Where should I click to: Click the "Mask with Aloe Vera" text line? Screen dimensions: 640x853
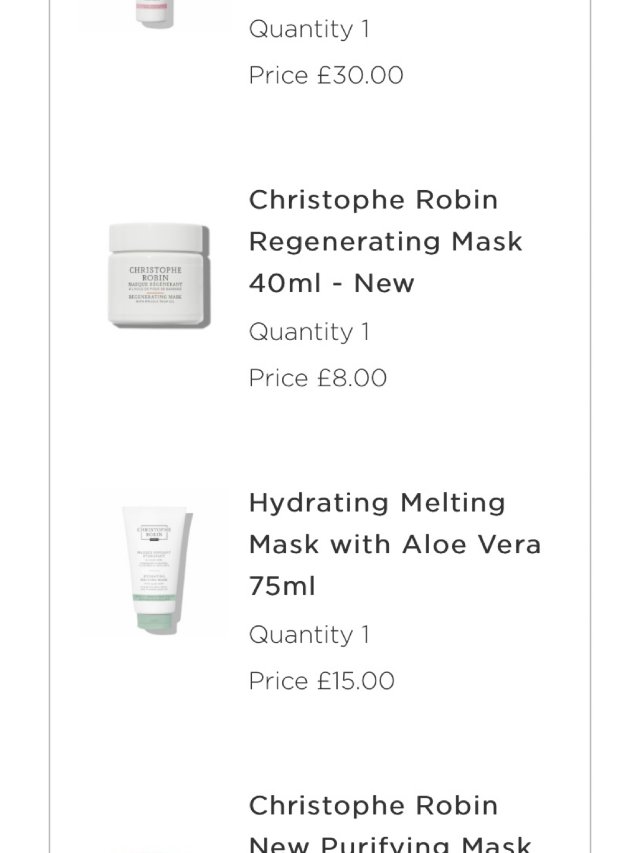tap(394, 545)
